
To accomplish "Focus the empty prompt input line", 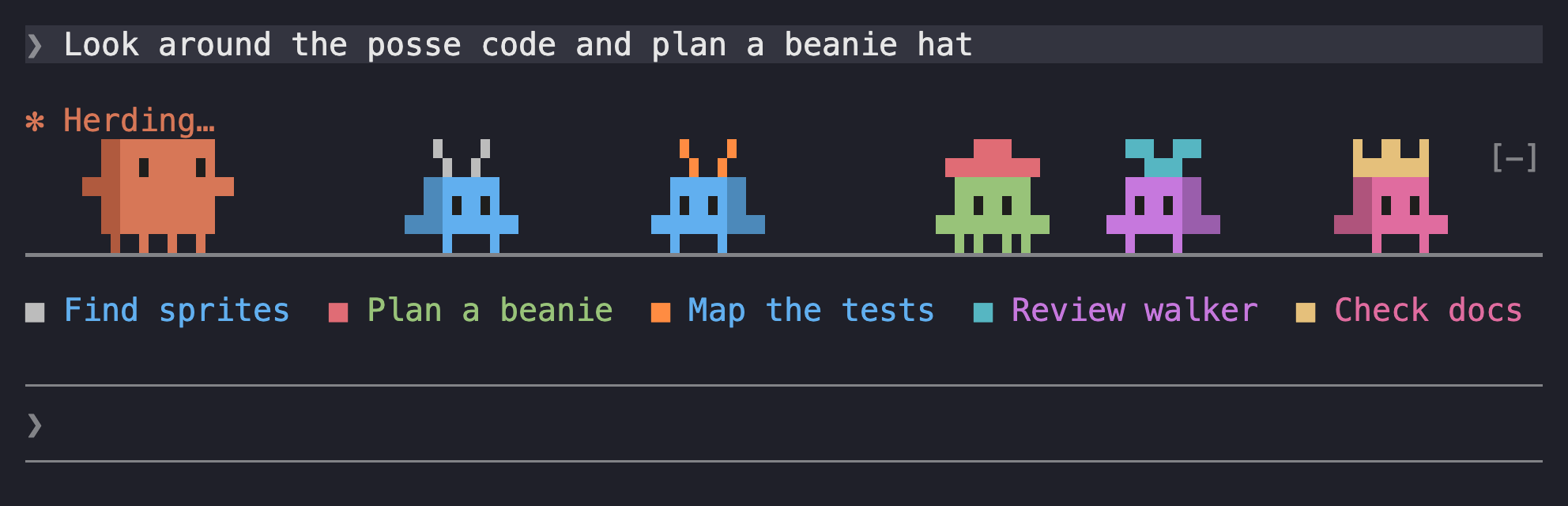I will [x=784, y=425].
